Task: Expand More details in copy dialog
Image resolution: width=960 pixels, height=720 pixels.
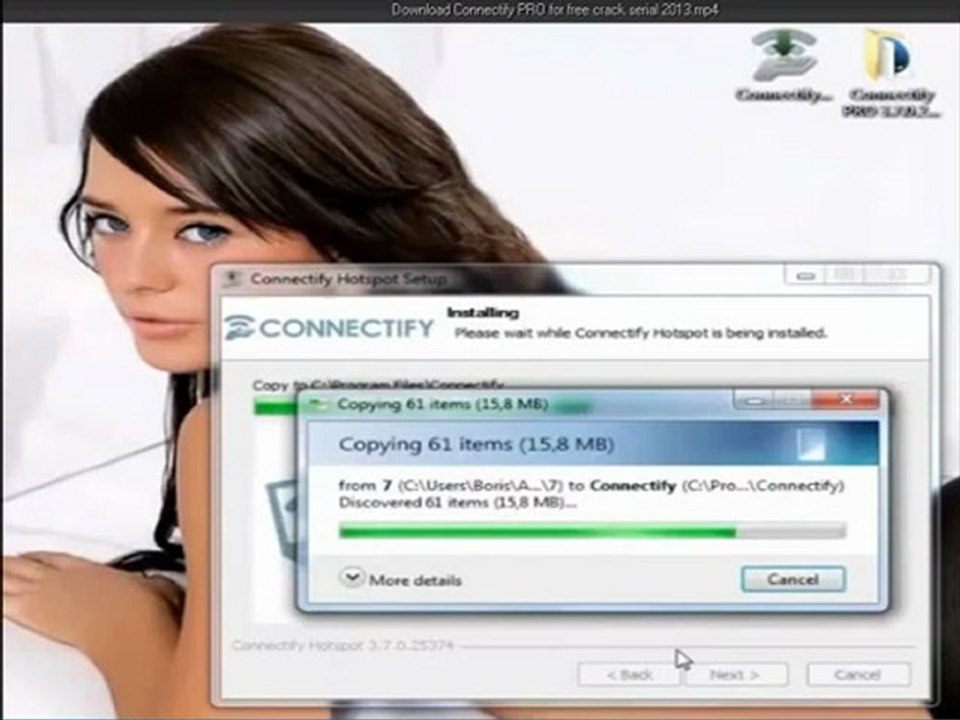Action: [x=400, y=579]
